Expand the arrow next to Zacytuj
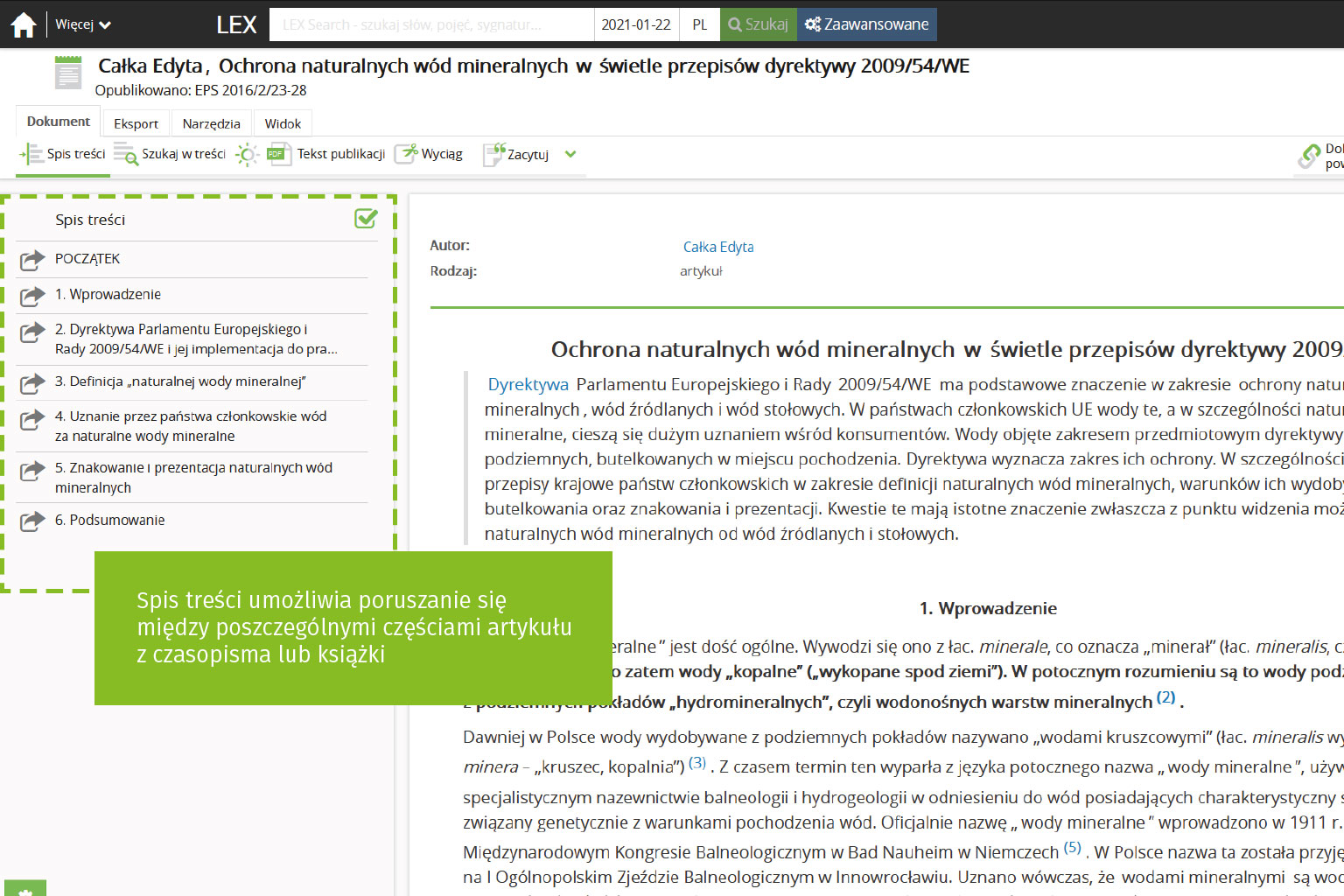The width and height of the screenshot is (1344, 896). pyautogui.click(x=570, y=154)
